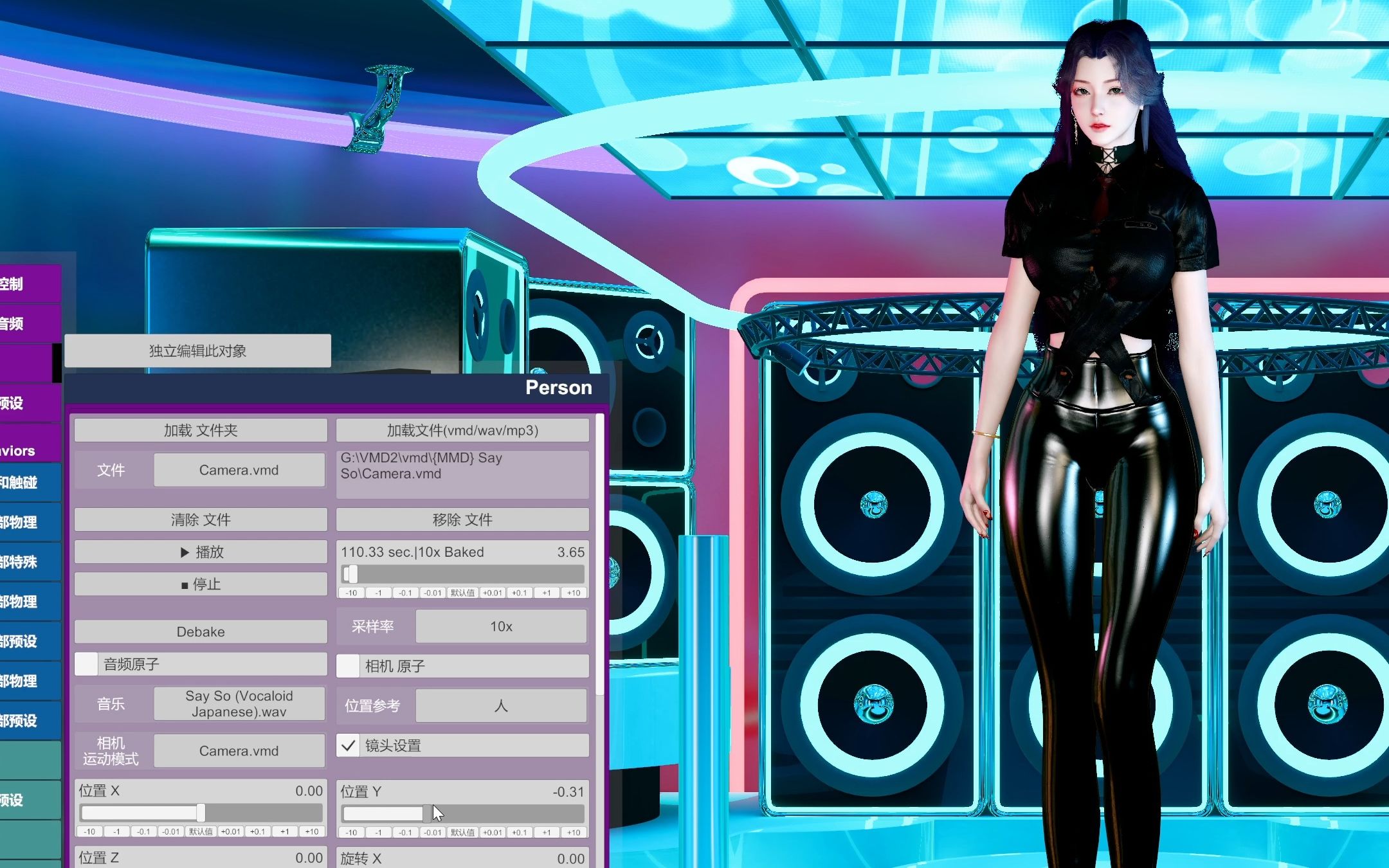The image size is (1389, 868).
Task: Click 默认值 under 位置 Y
Action: [x=462, y=832]
